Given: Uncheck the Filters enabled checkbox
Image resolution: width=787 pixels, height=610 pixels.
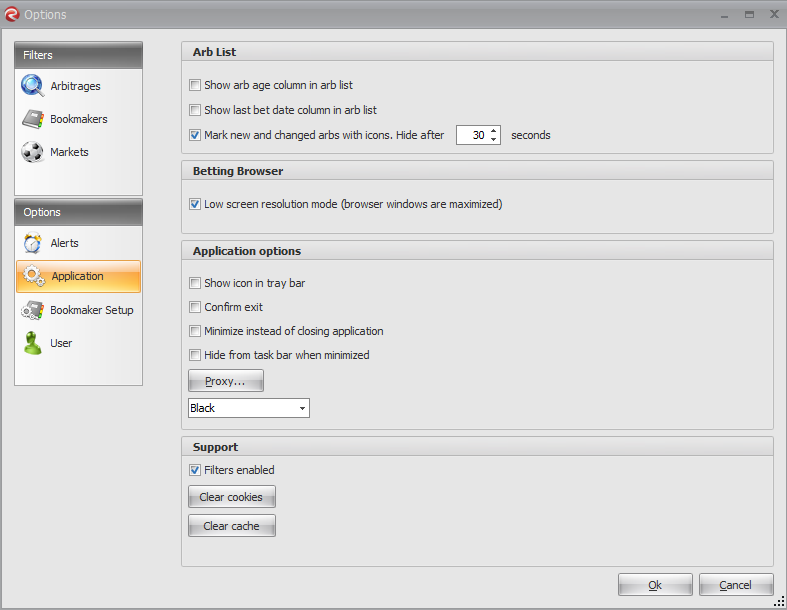Looking at the screenshot, I should 195,470.
